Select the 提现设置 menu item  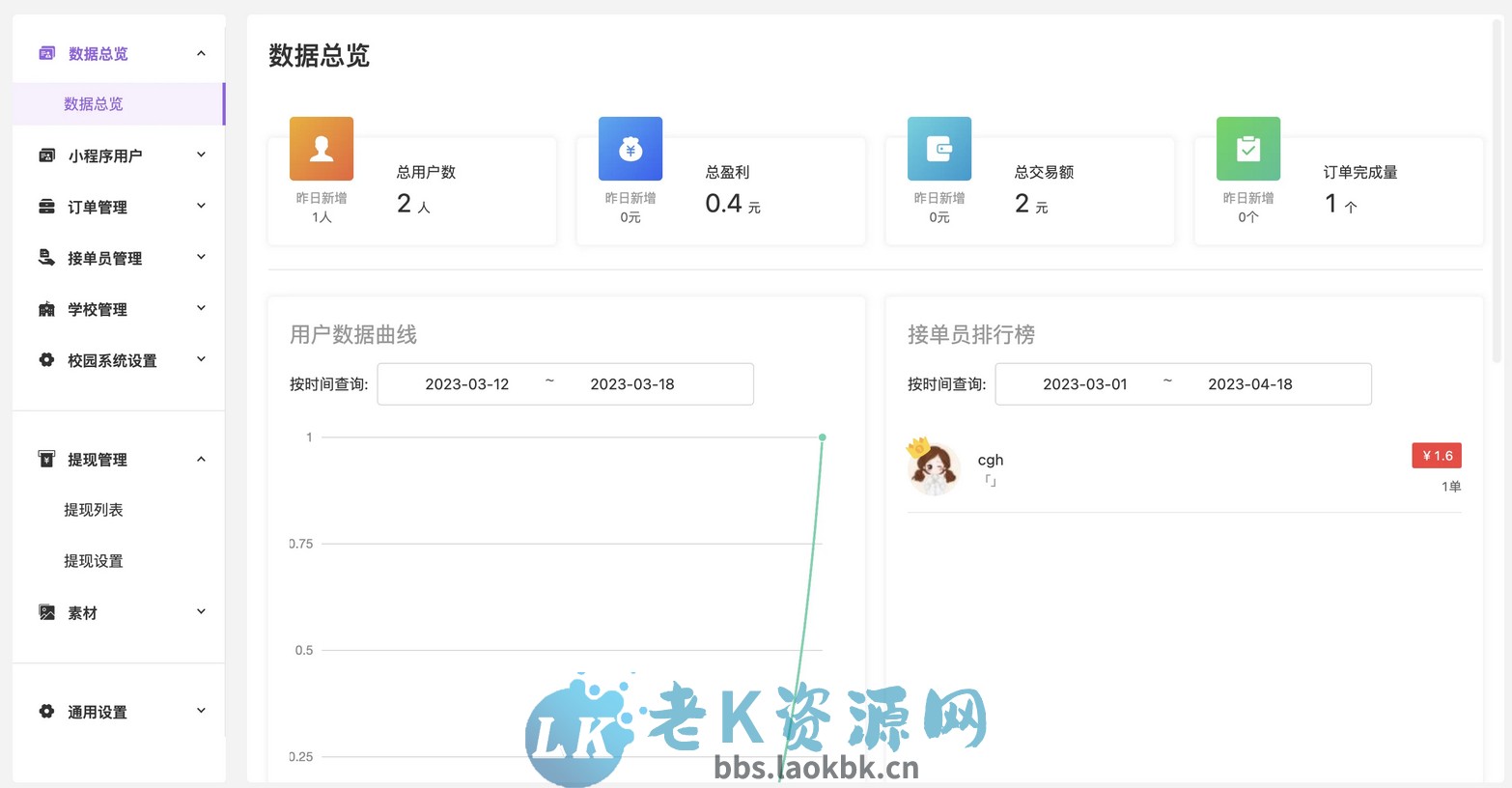point(93,560)
